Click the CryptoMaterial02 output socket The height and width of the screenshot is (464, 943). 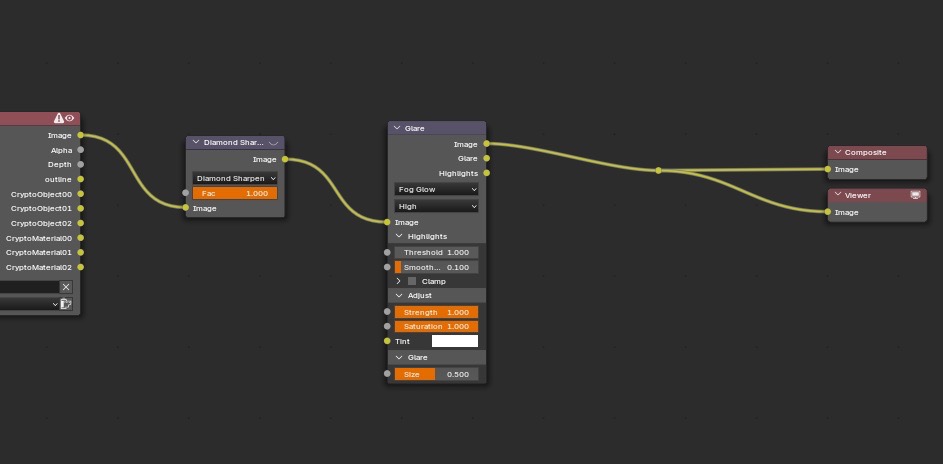coord(81,267)
